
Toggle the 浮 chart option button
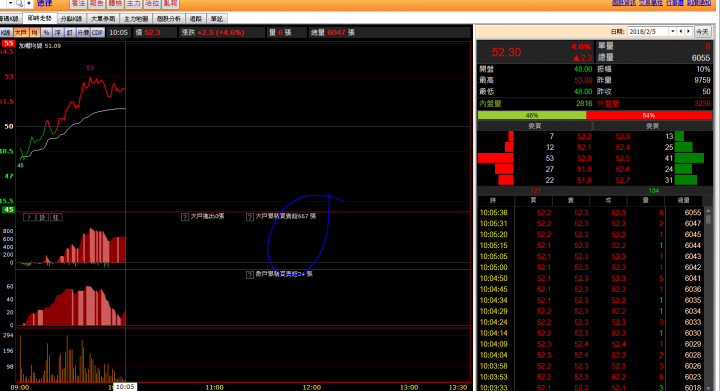point(58,33)
